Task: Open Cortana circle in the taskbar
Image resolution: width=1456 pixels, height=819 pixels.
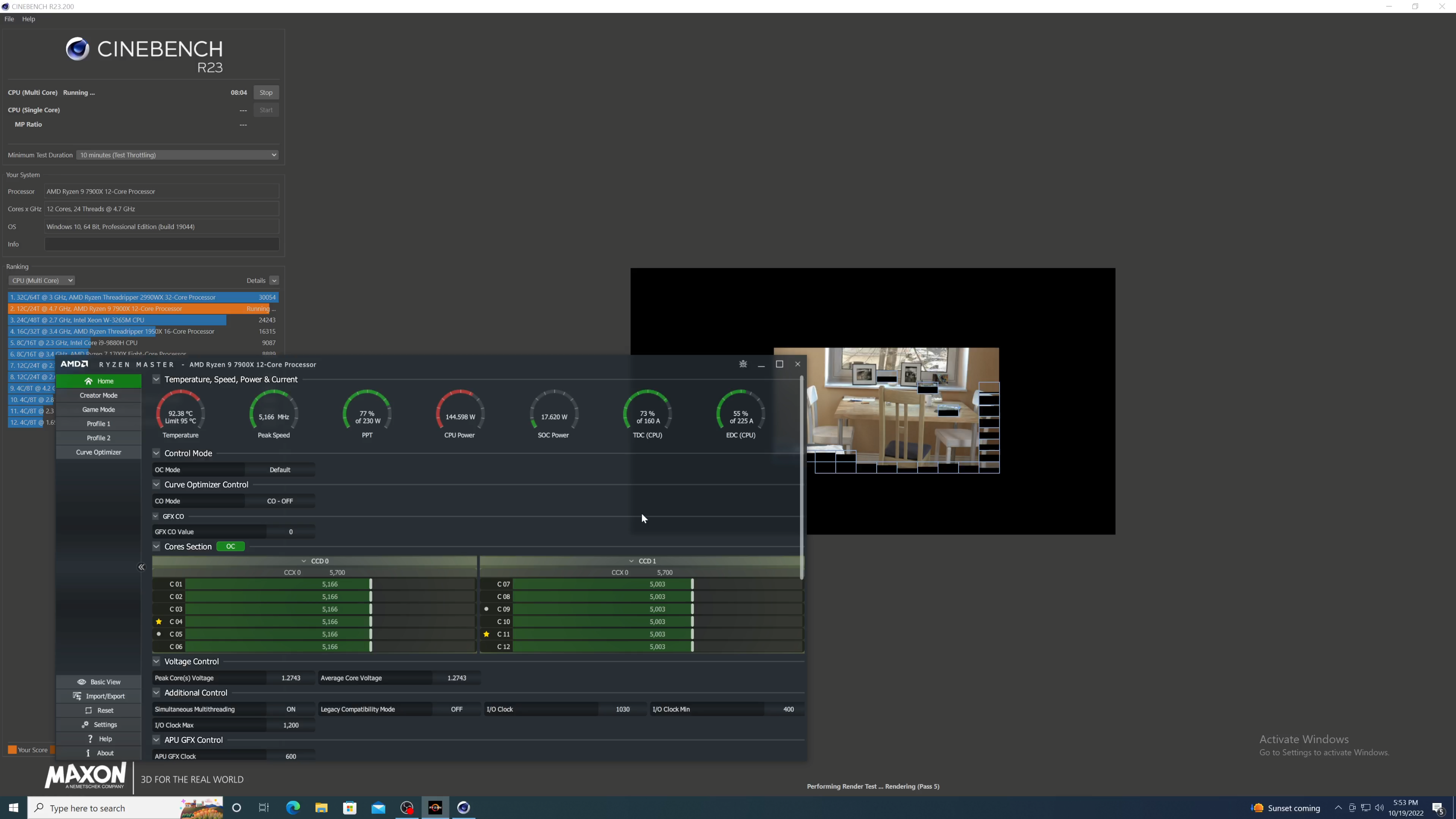Action: pos(237,808)
